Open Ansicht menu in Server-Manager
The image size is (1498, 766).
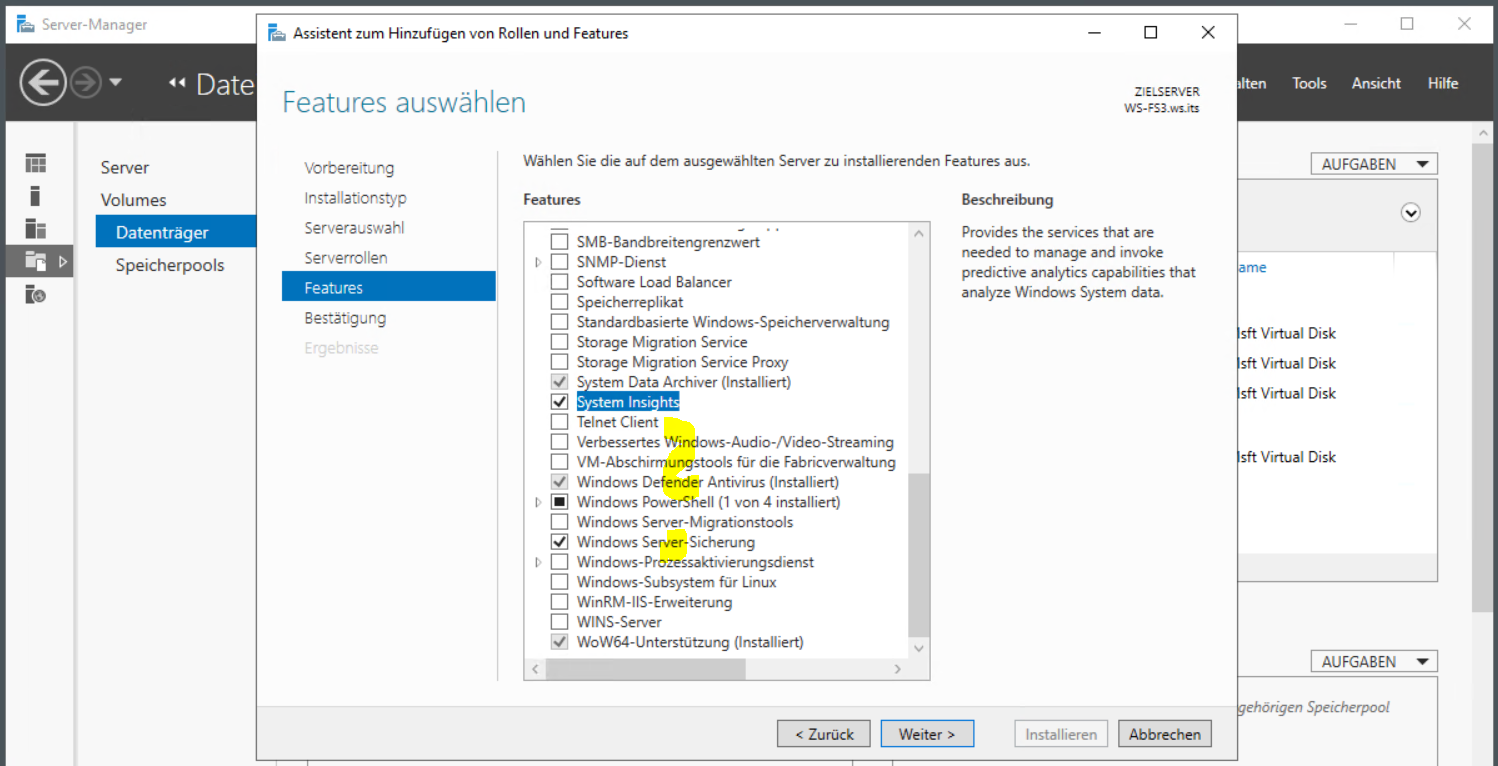(x=1376, y=83)
